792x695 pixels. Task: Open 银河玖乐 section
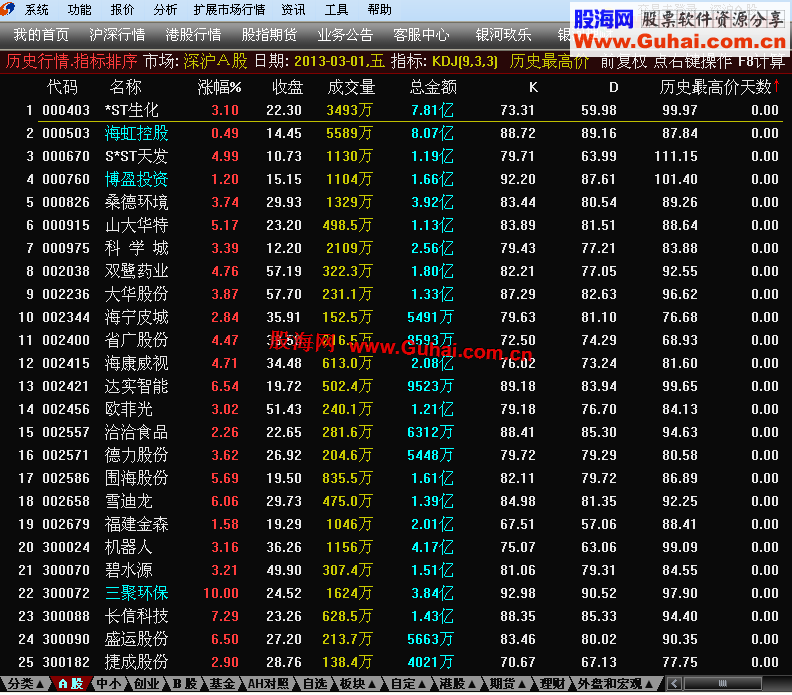click(503, 35)
